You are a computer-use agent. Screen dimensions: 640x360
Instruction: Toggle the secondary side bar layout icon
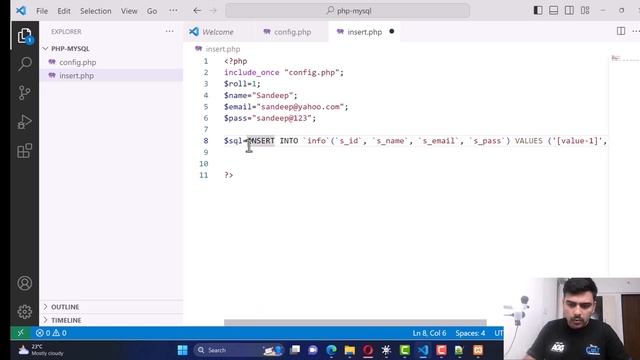point(569,11)
